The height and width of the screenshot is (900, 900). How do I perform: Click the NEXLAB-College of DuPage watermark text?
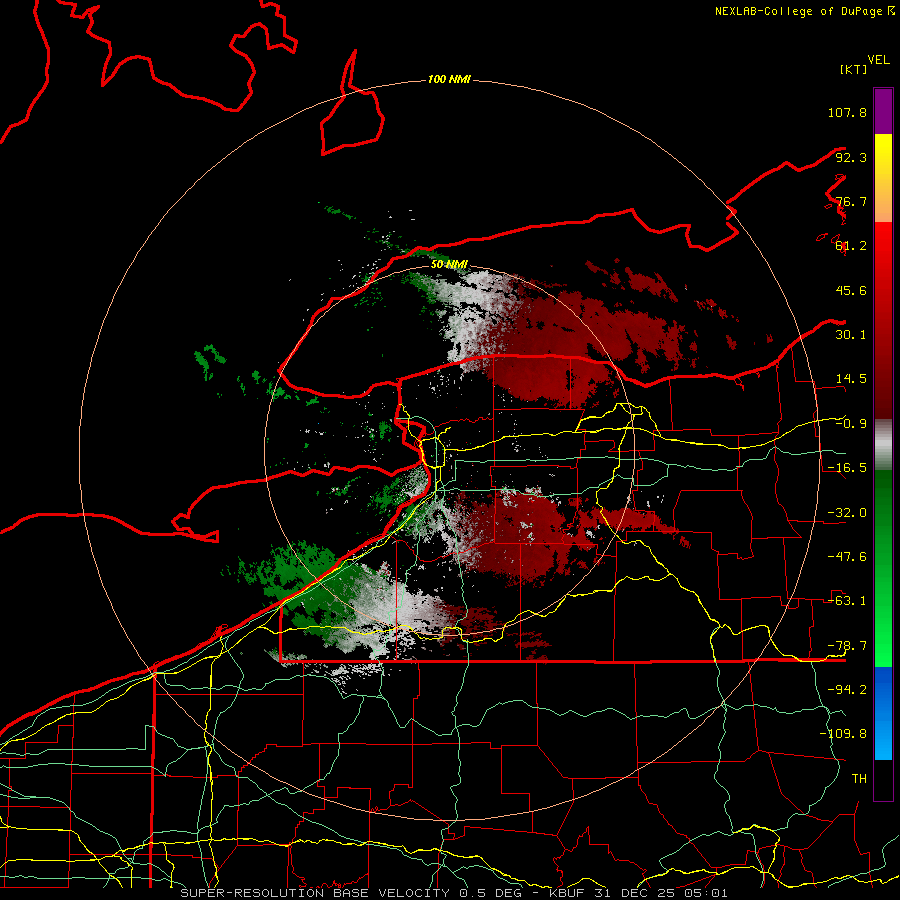point(805,11)
